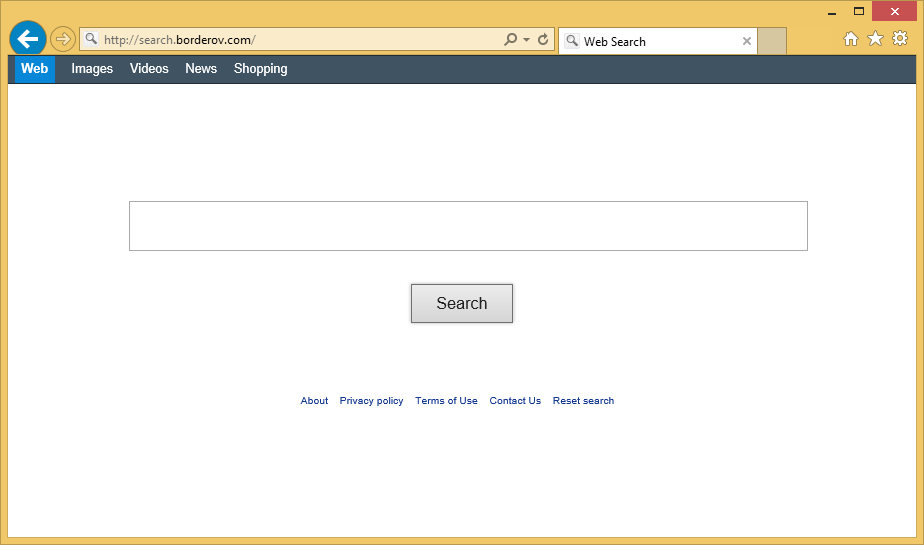This screenshot has height=545, width=924.
Task: Open the Privacy policy link
Action: pyautogui.click(x=371, y=401)
